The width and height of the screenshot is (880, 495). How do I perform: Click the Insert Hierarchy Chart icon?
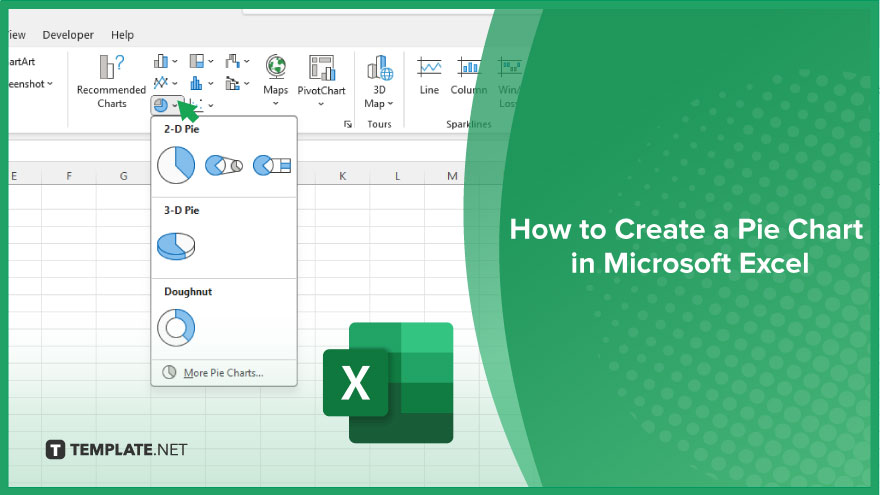coord(196,61)
